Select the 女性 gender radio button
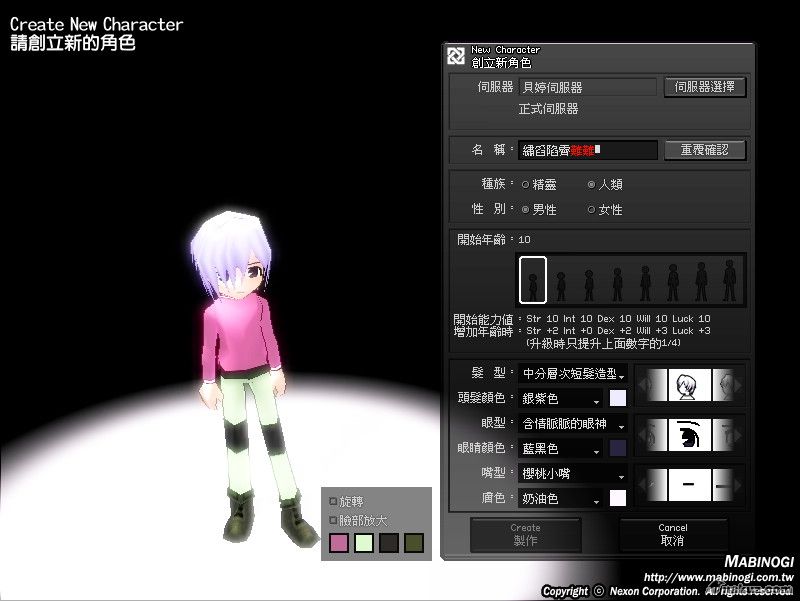Image resolution: width=800 pixels, height=601 pixels. [591, 210]
